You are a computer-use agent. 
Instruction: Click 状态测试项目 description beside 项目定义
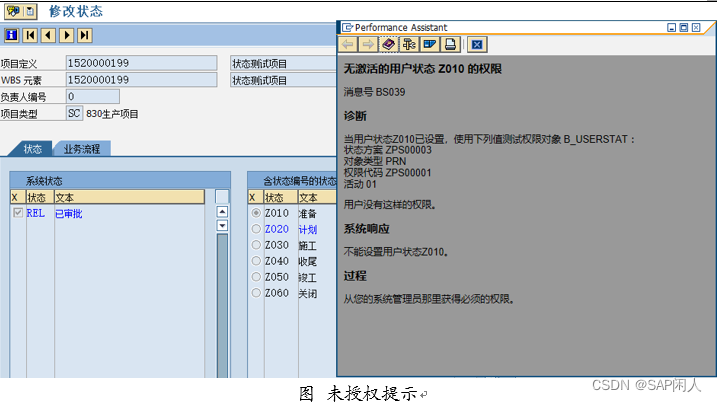pyautogui.click(x=284, y=64)
